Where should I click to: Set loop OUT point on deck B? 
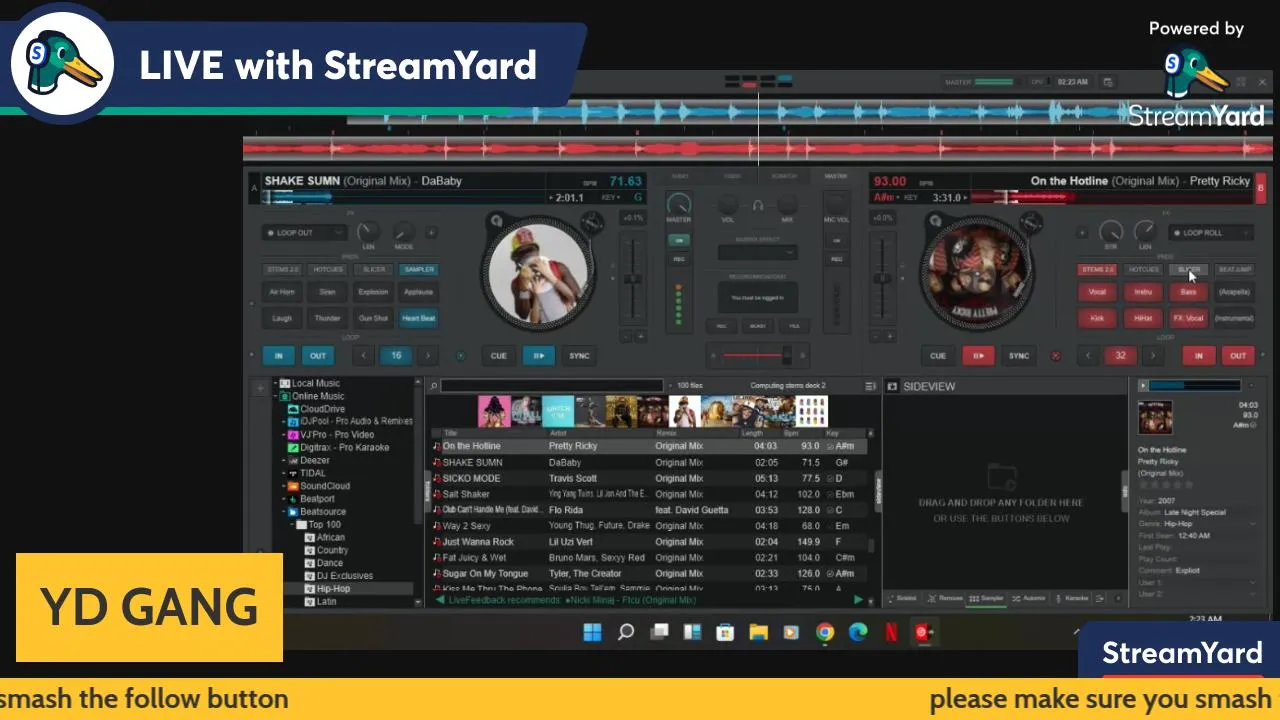tap(1238, 355)
